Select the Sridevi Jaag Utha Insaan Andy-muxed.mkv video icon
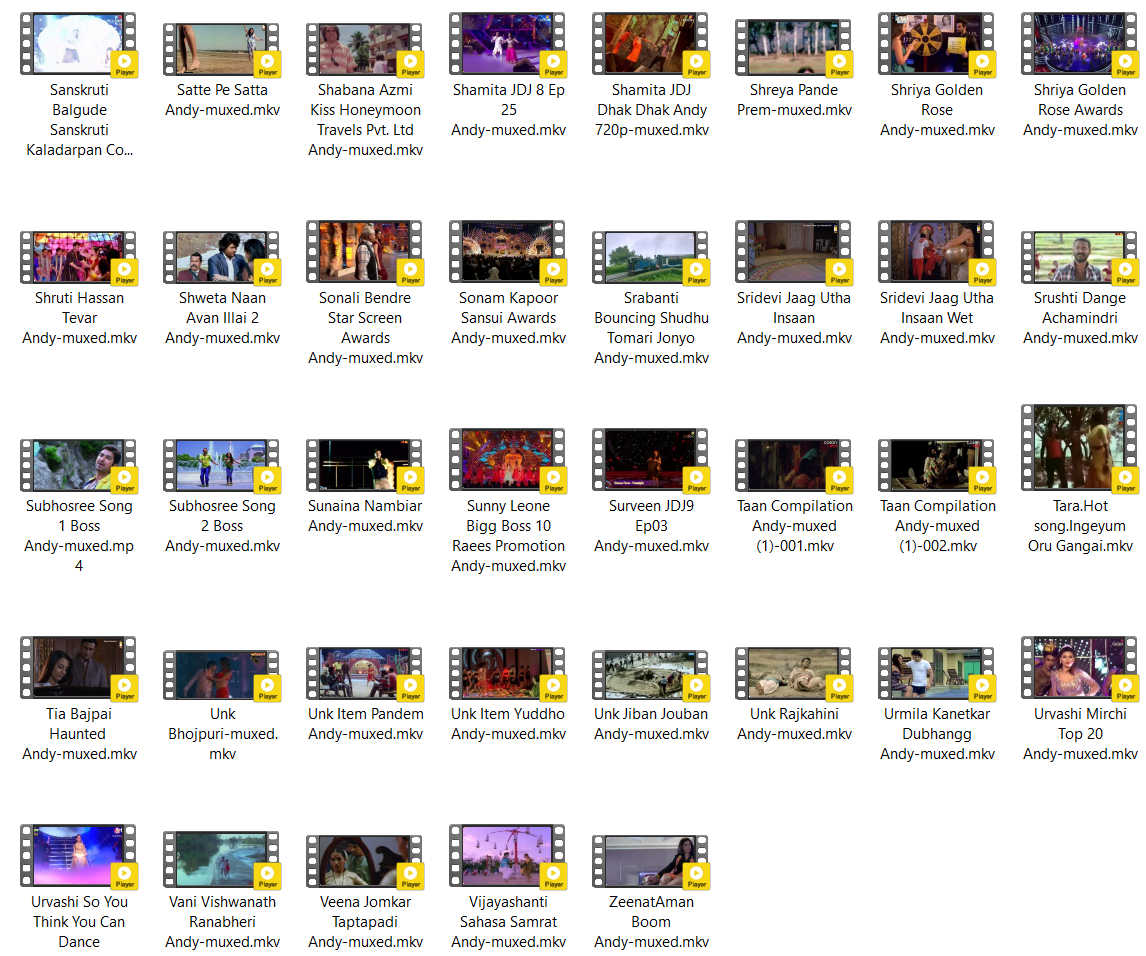1146x956 pixels. click(794, 252)
